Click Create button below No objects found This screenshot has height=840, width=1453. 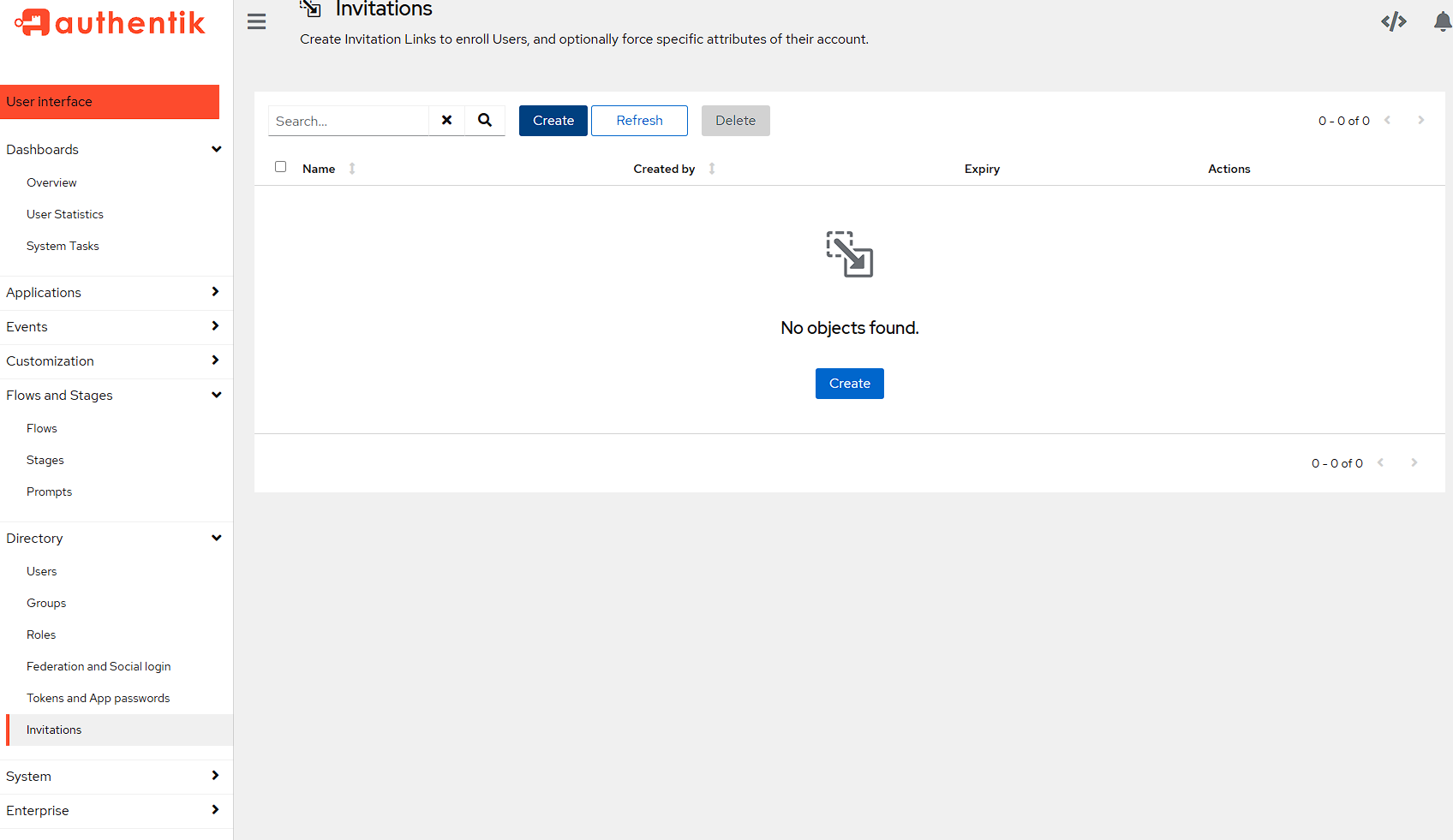[x=849, y=384]
